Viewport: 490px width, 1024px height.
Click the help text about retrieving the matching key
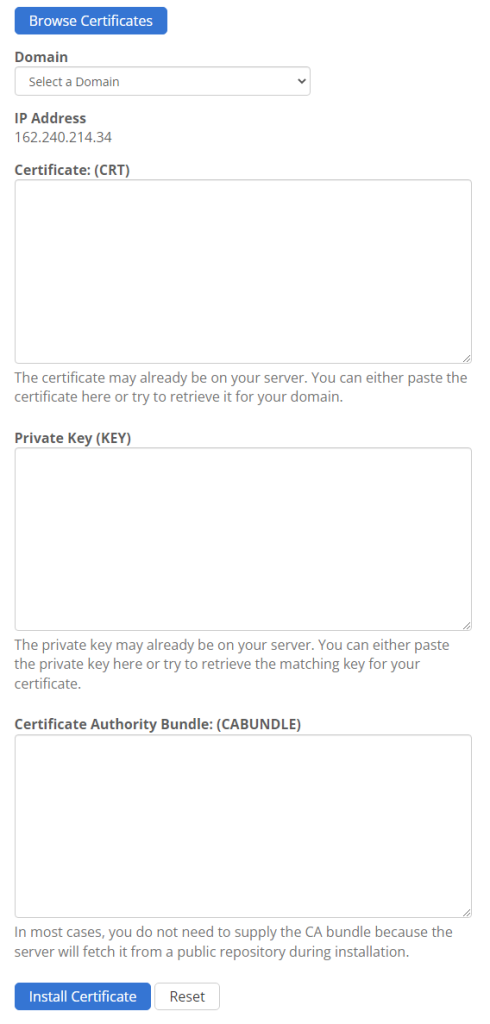pyautogui.click(x=235, y=664)
